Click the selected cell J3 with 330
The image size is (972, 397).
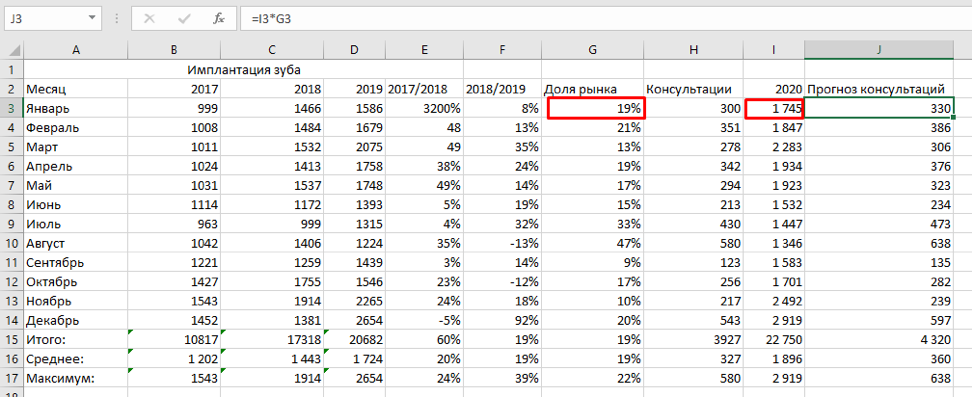(879, 109)
